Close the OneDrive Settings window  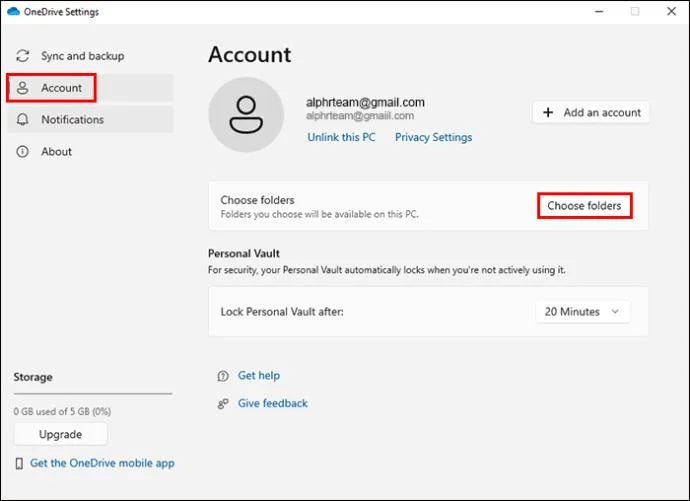point(672,11)
